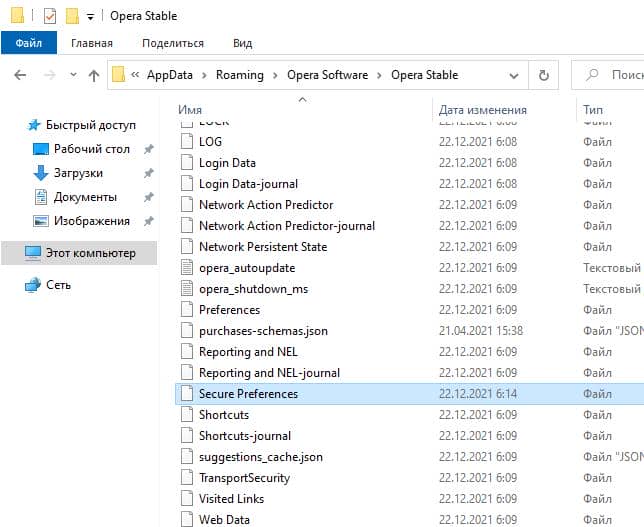The image size is (644, 527).
Task: Open Quick Access Toolbar customize dropdown
Action: click(91, 17)
